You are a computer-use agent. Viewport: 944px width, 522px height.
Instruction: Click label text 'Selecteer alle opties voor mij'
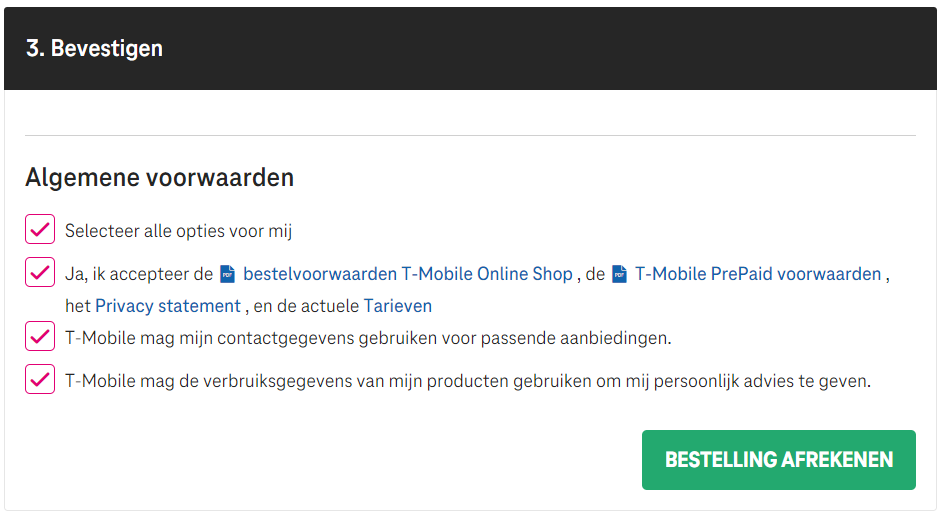tap(178, 231)
